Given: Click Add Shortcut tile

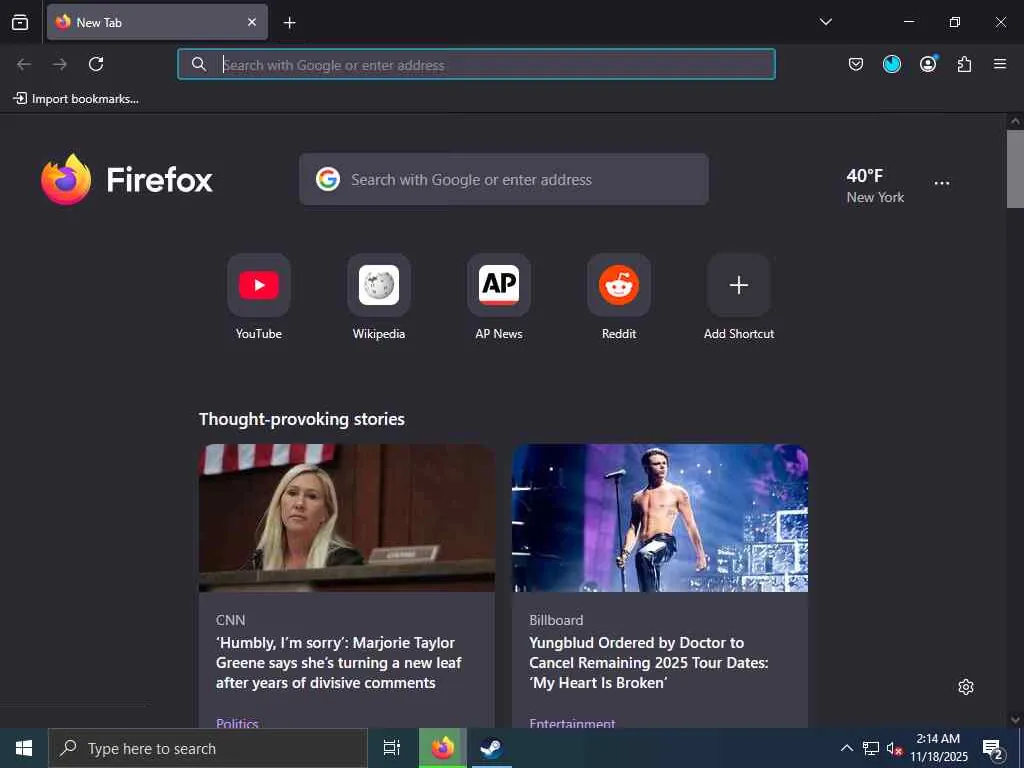Looking at the screenshot, I should tap(739, 297).
